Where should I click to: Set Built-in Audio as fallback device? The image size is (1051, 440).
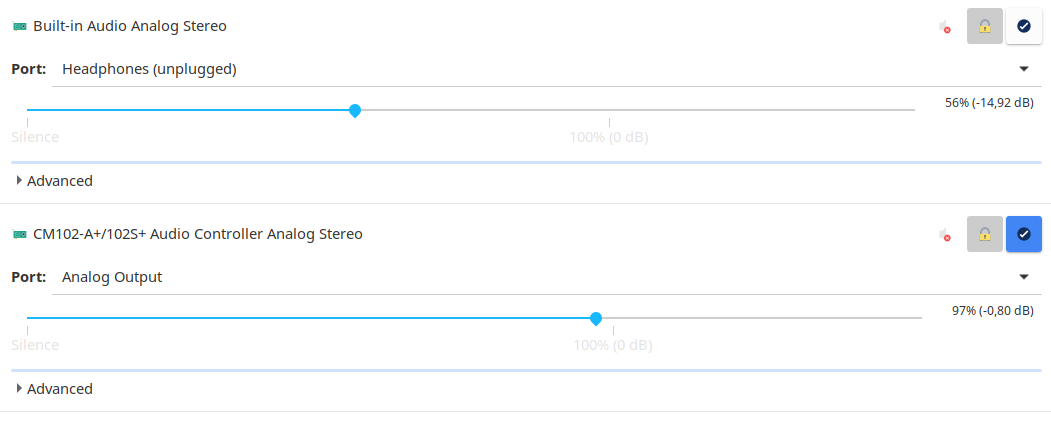click(x=1024, y=26)
